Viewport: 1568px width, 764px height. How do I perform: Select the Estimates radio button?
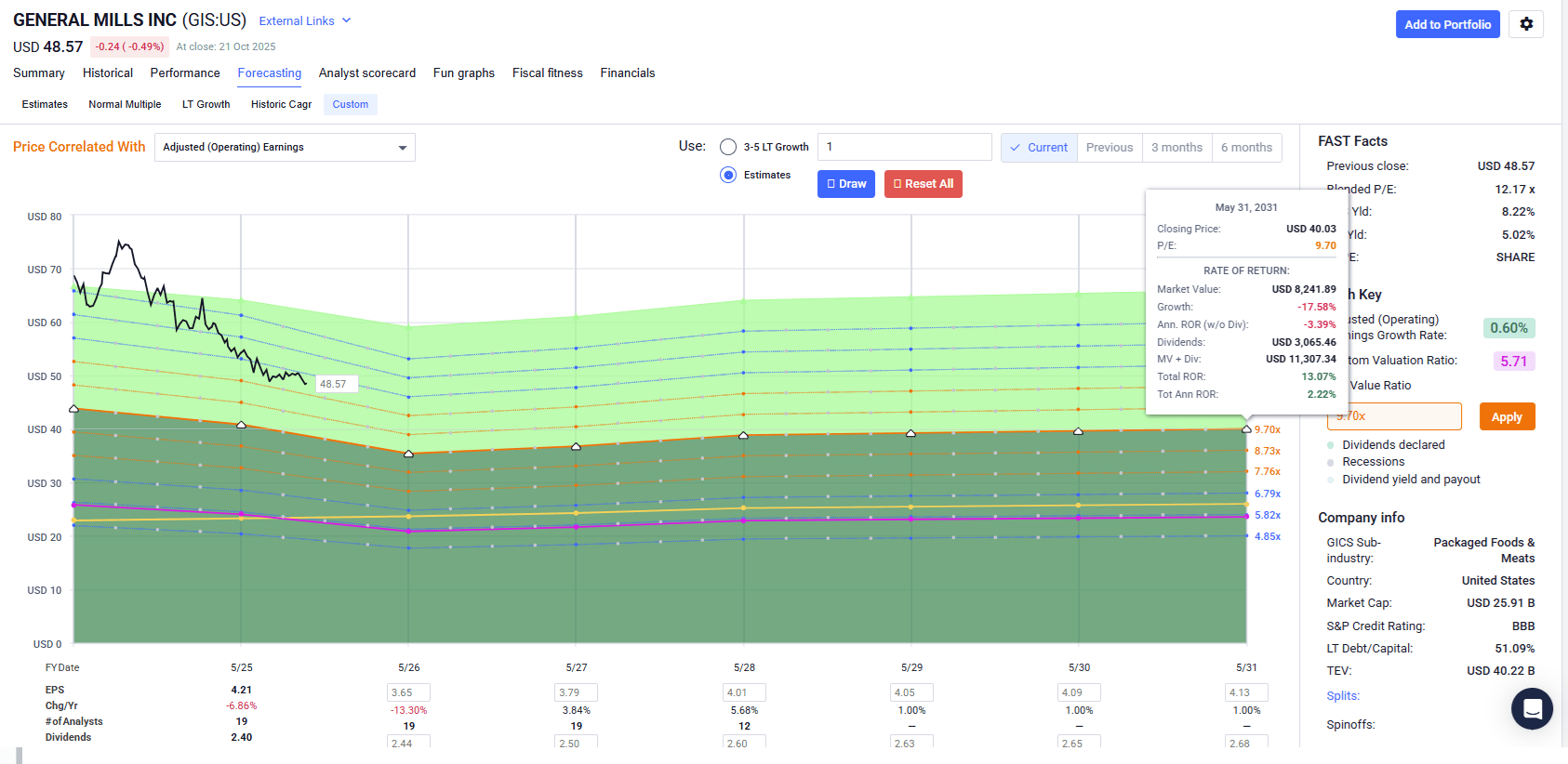728,175
